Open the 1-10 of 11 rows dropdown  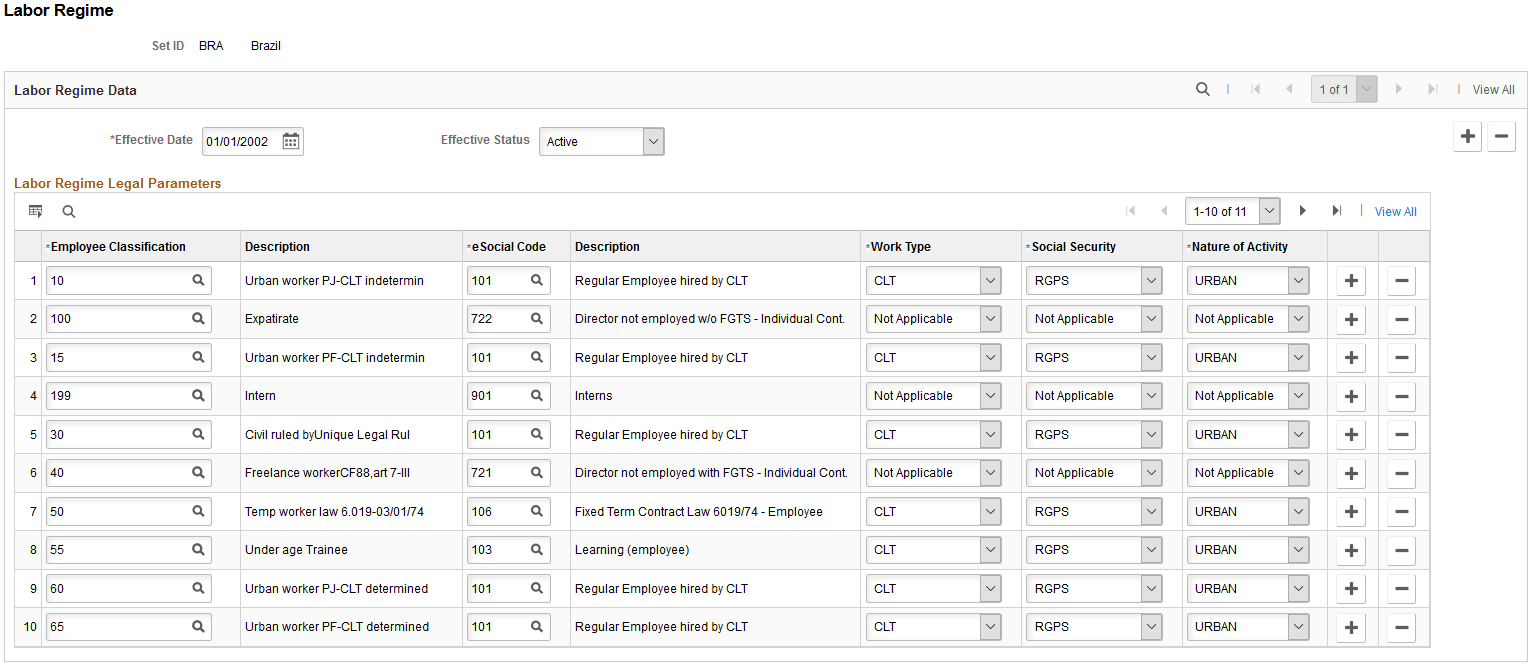1232,211
